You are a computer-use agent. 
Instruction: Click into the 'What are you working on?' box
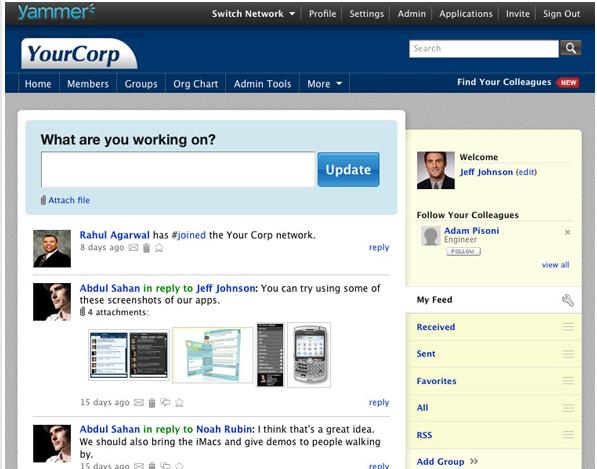pyautogui.click(x=178, y=169)
